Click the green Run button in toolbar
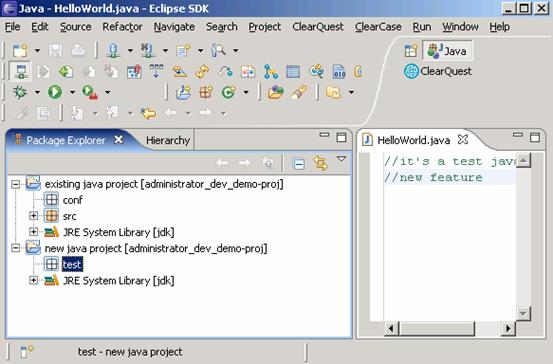553x364 pixels. click(55, 92)
